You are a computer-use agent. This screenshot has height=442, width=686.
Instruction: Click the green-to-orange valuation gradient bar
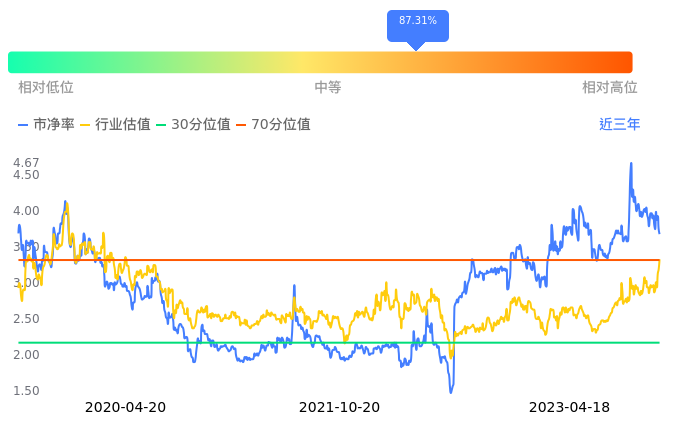coord(320,62)
